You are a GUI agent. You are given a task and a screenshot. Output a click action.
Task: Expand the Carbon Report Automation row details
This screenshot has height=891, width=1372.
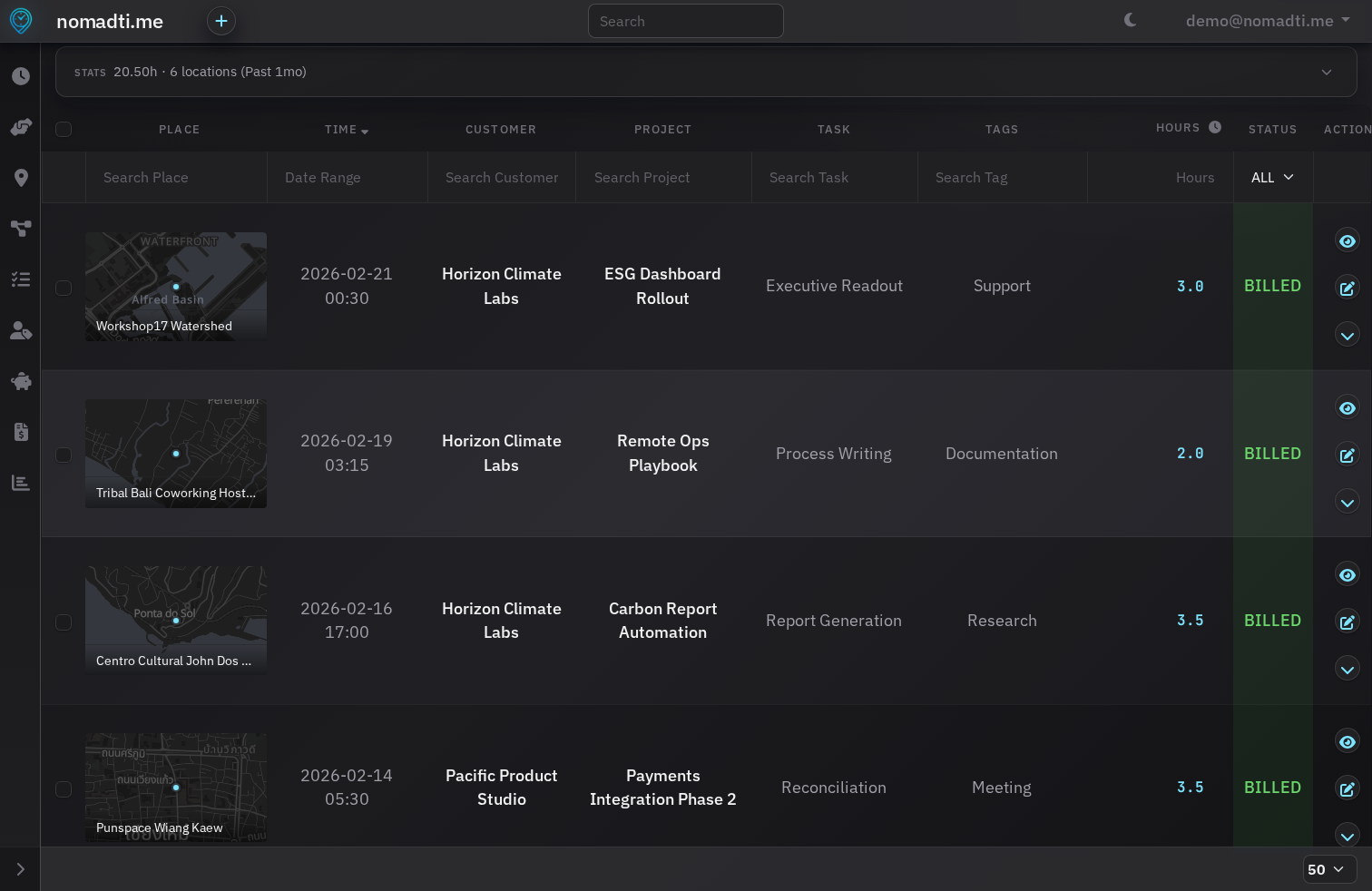(1347, 669)
